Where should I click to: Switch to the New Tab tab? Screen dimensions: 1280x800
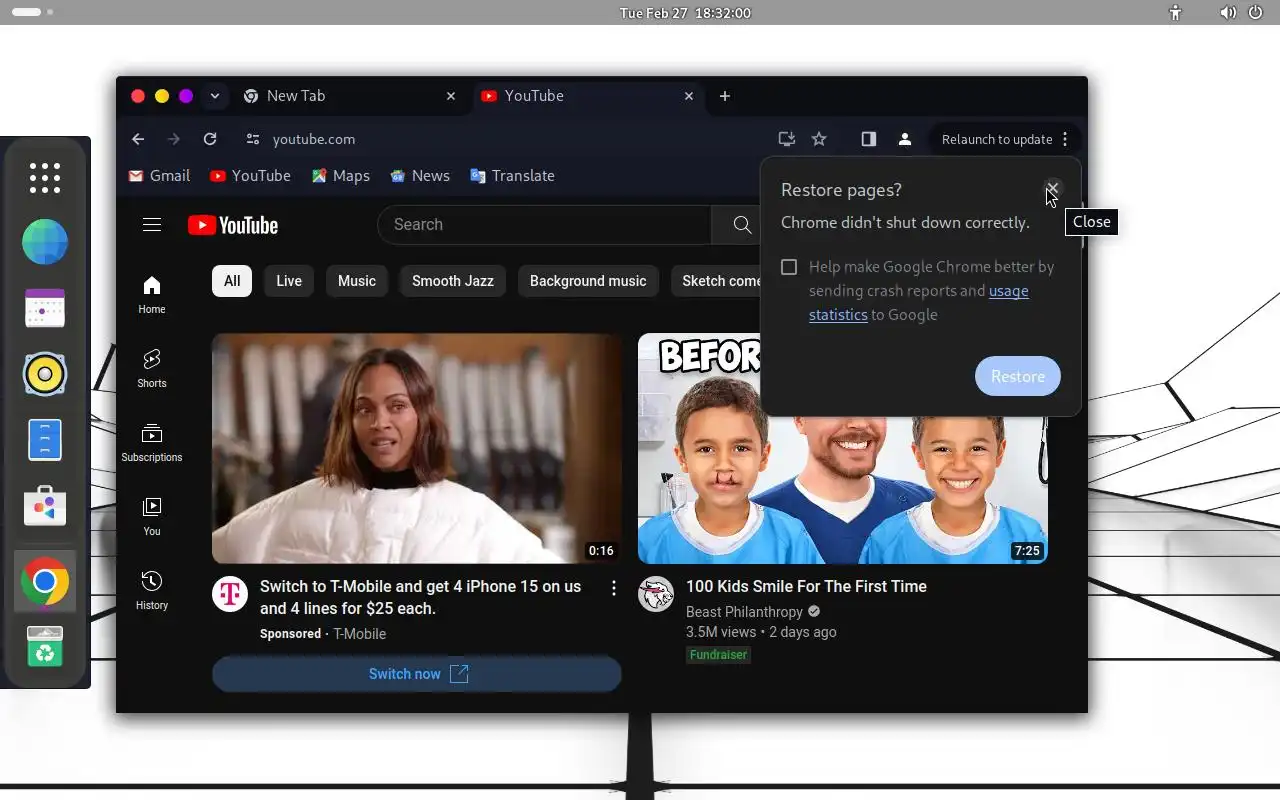pos(349,96)
